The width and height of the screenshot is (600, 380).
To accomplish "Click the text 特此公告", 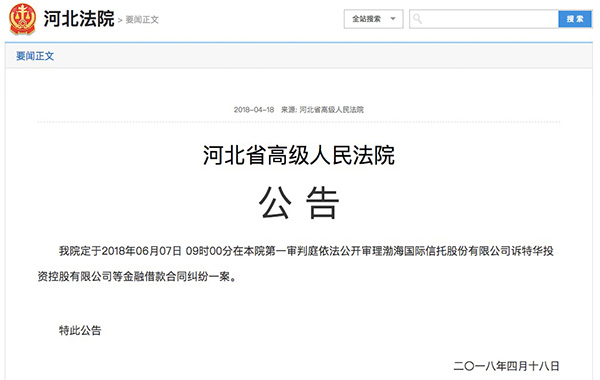I will [80, 330].
